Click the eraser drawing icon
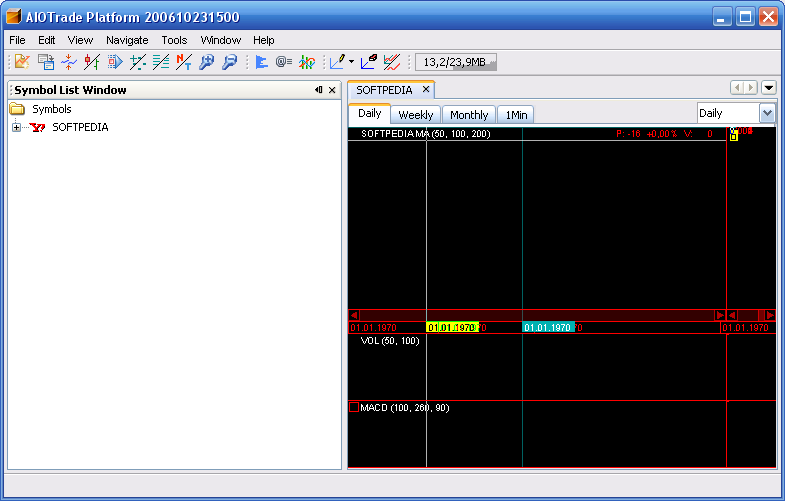This screenshot has height=501, width=785. [x=369, y=62]
